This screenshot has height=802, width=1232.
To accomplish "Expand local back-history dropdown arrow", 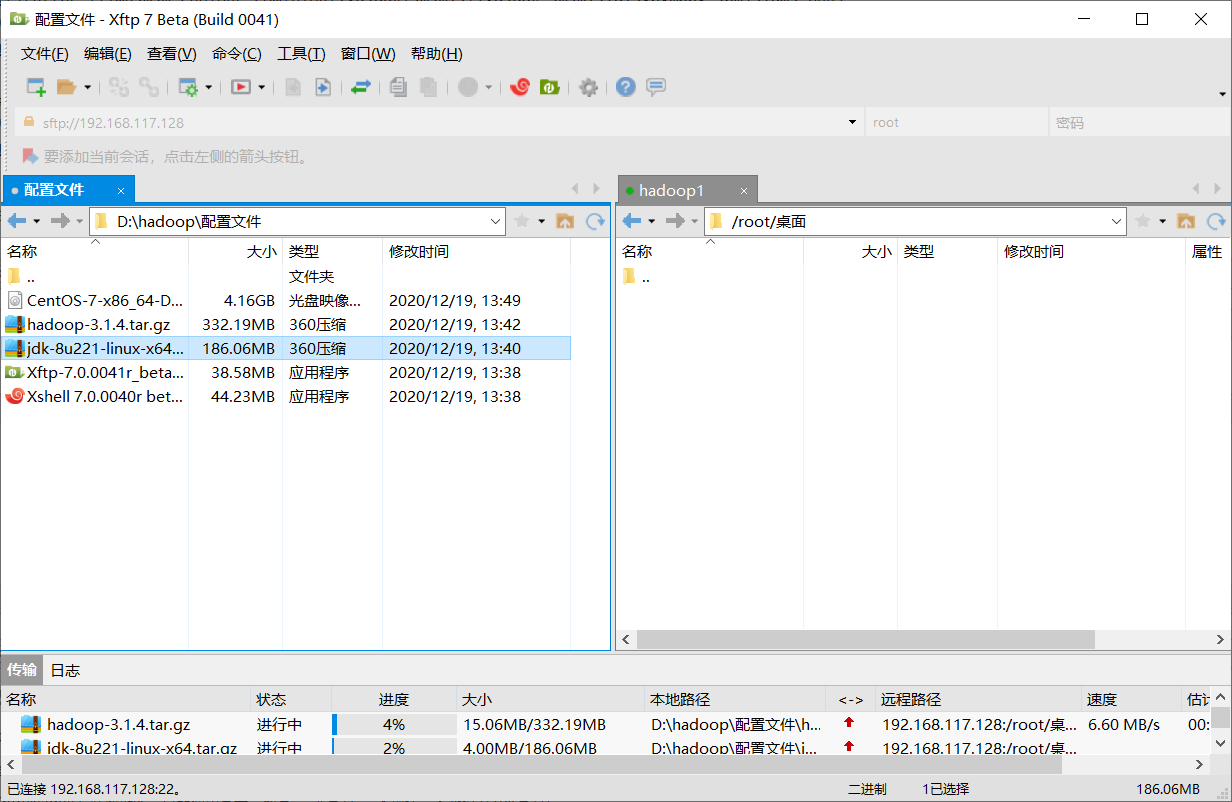I will pyautogui.click(x=37, y=221).
